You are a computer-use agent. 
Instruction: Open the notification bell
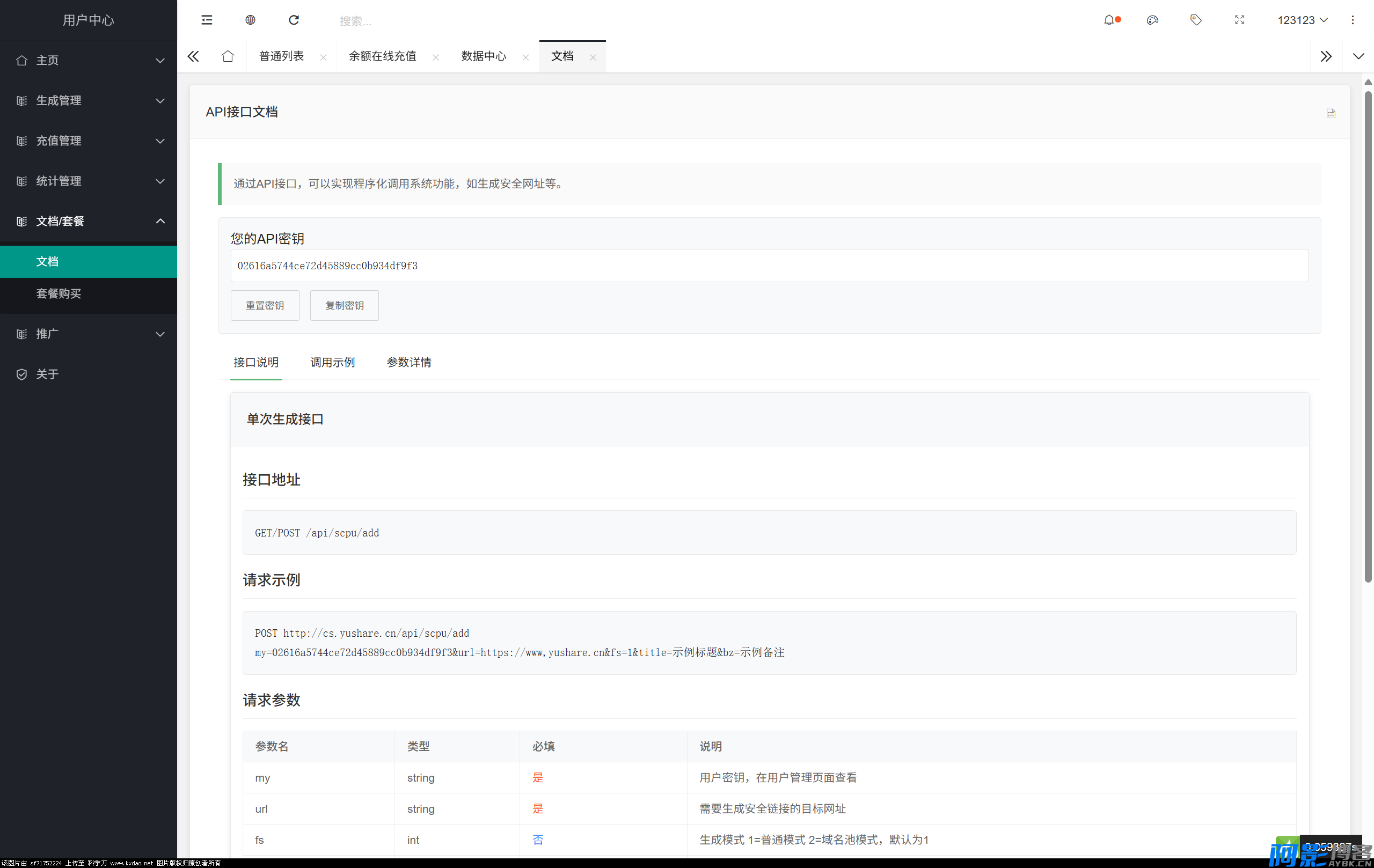tap(1109, 20)
